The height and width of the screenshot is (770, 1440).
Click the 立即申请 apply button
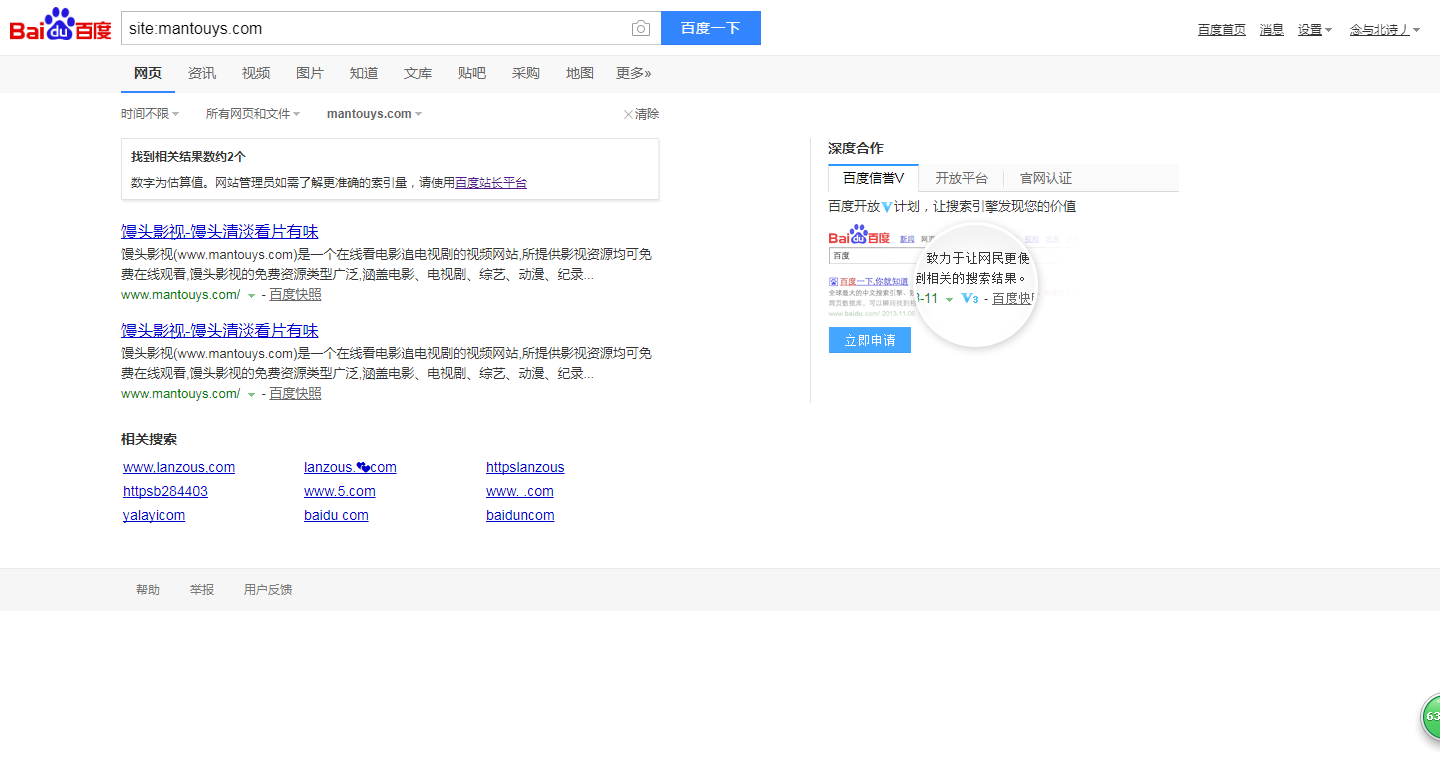pos(870,340)
